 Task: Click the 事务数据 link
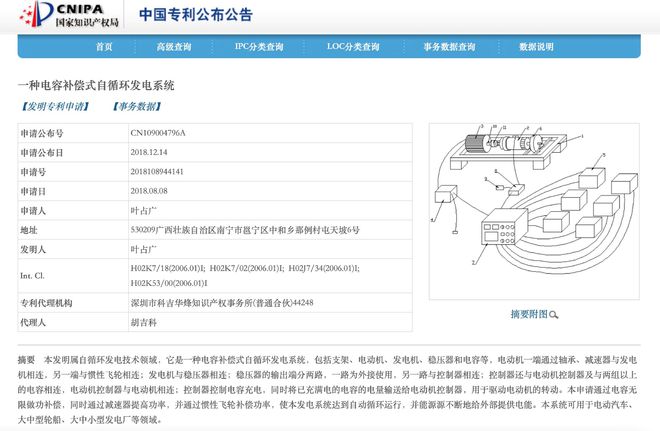pos(137,106)
